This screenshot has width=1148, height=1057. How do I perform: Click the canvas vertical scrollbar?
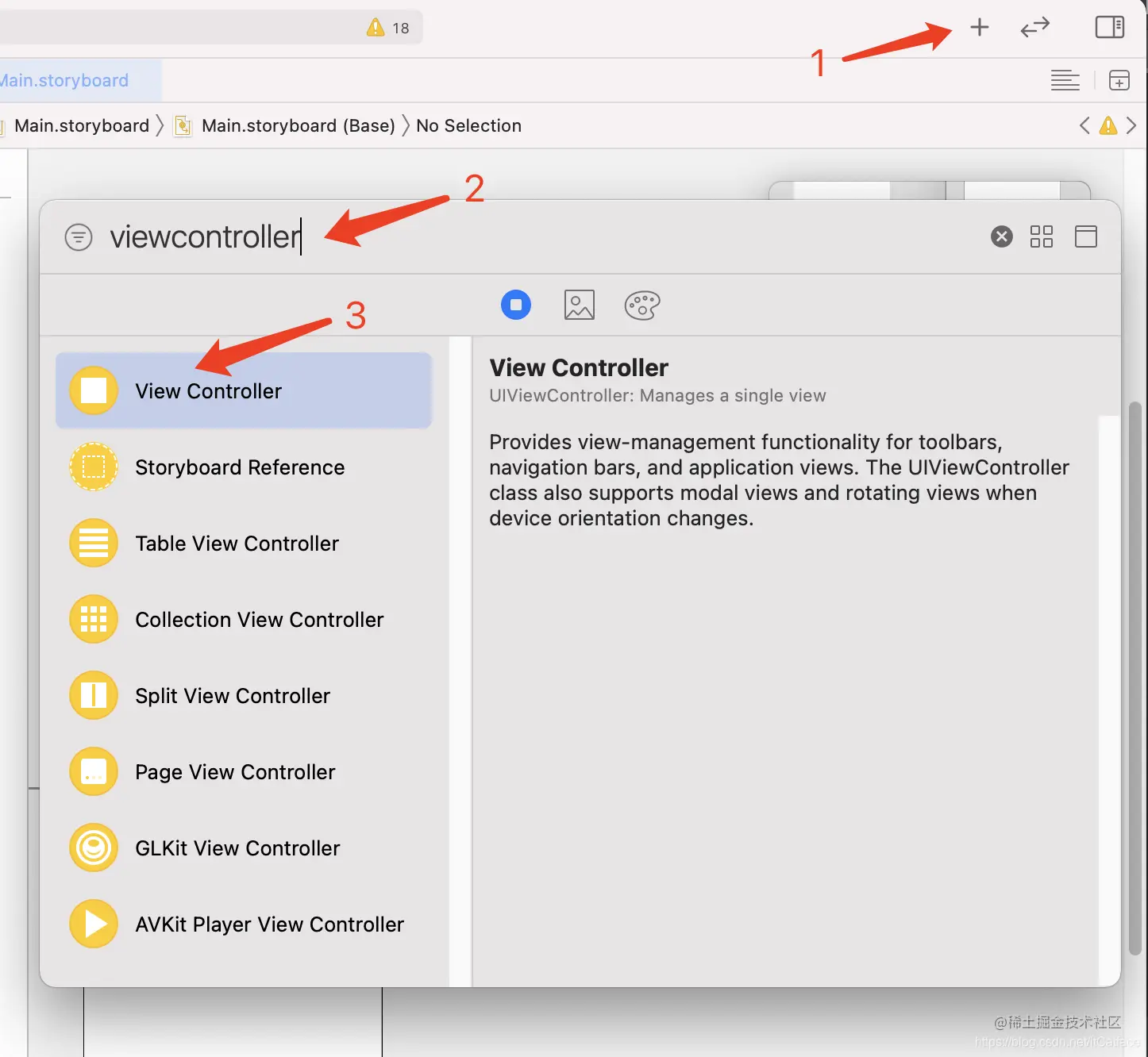point(1135,678)
